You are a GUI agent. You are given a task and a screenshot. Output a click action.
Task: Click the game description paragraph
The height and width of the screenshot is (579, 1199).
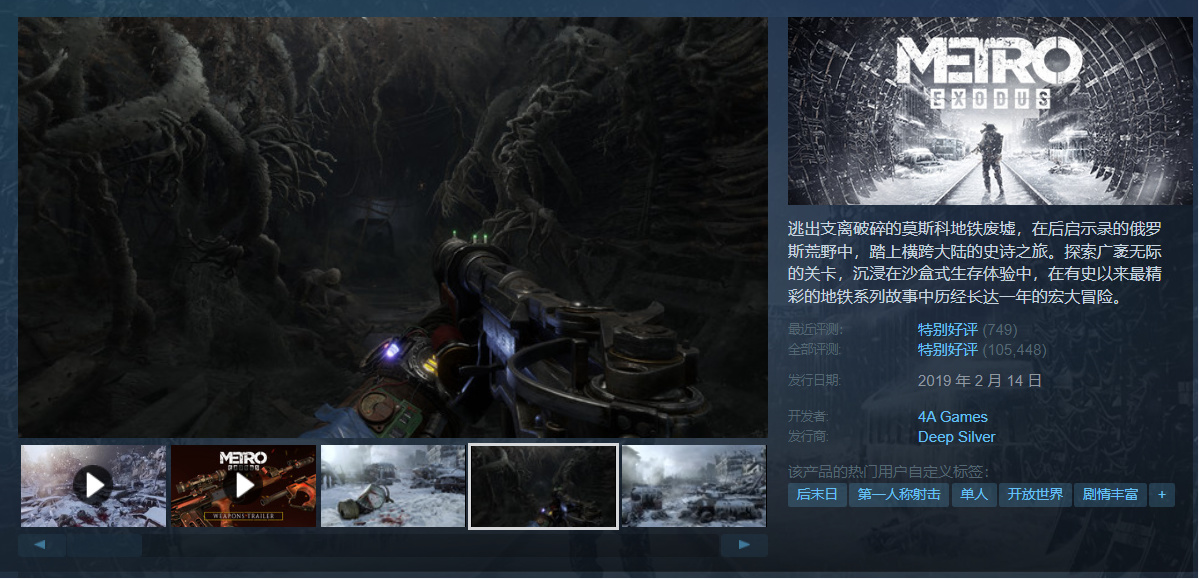[x=975, y=262]
